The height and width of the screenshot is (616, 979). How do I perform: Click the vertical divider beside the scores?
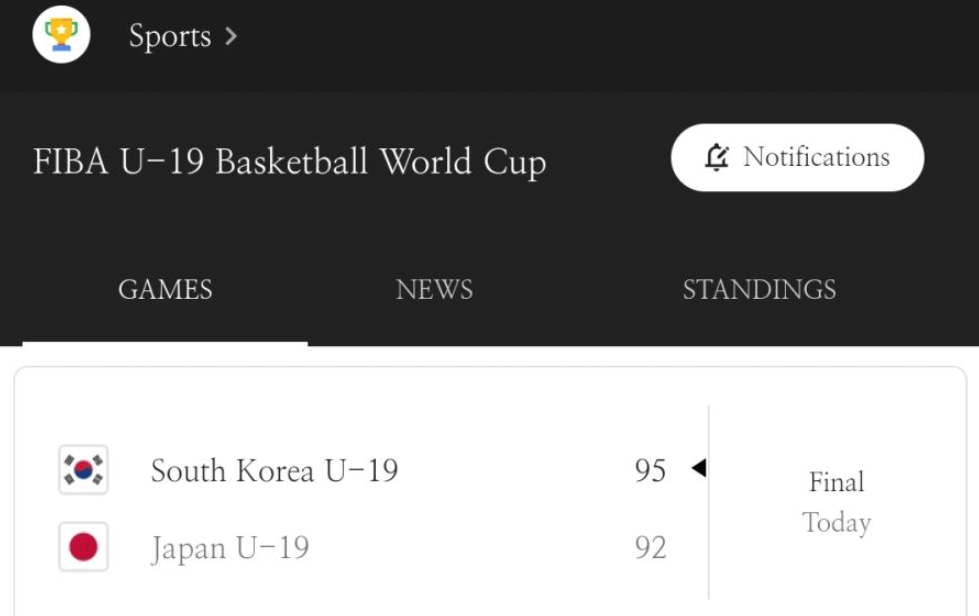[x=709, y=502]
